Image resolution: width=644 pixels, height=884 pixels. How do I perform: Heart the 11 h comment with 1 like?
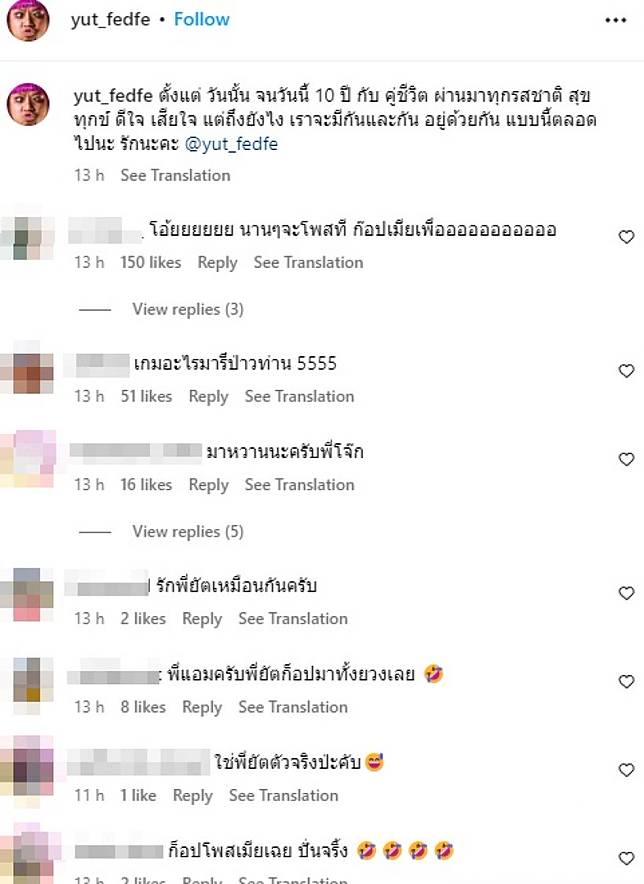pyautogui.click(x=627, y=770)
